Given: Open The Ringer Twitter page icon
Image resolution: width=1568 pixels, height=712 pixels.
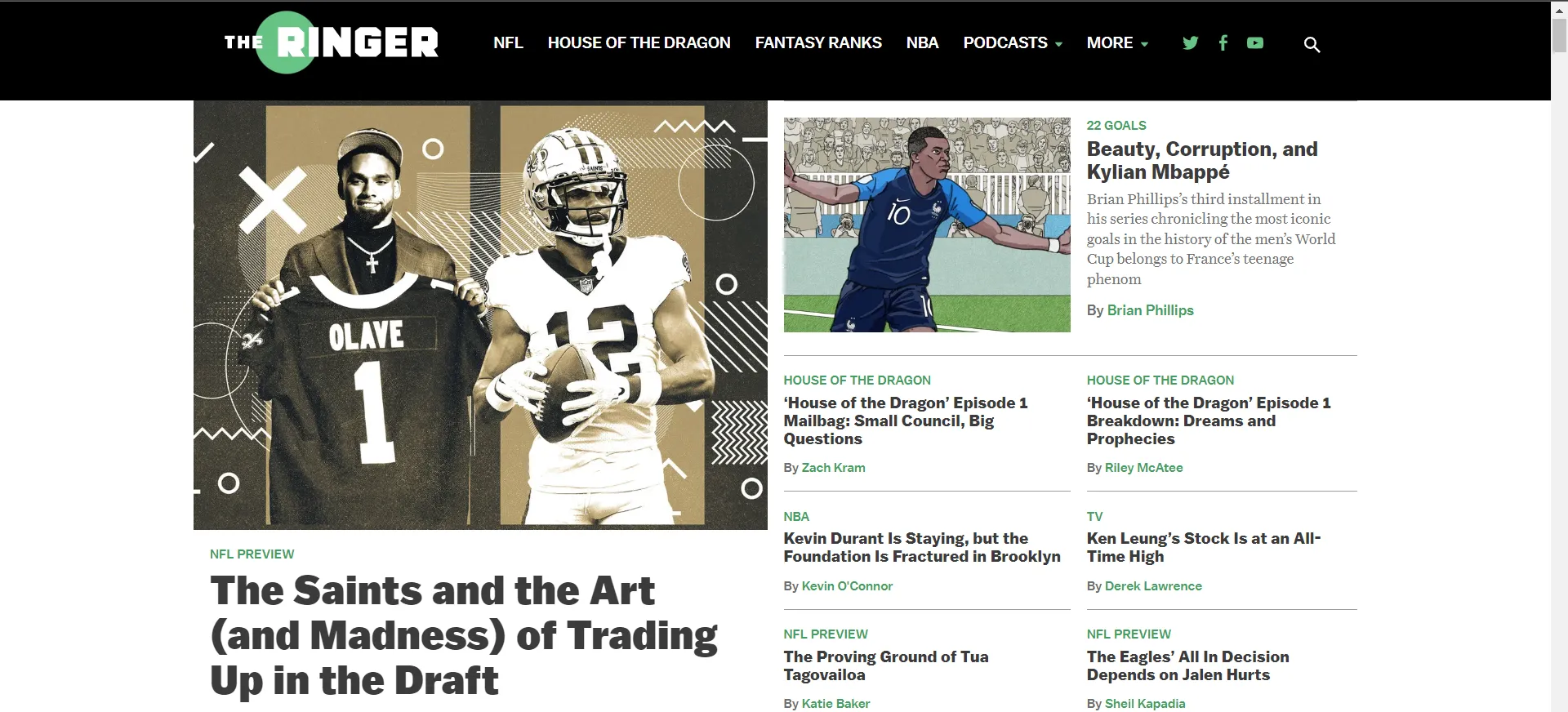Looking at the screenshot, I should pos(1190,42).
